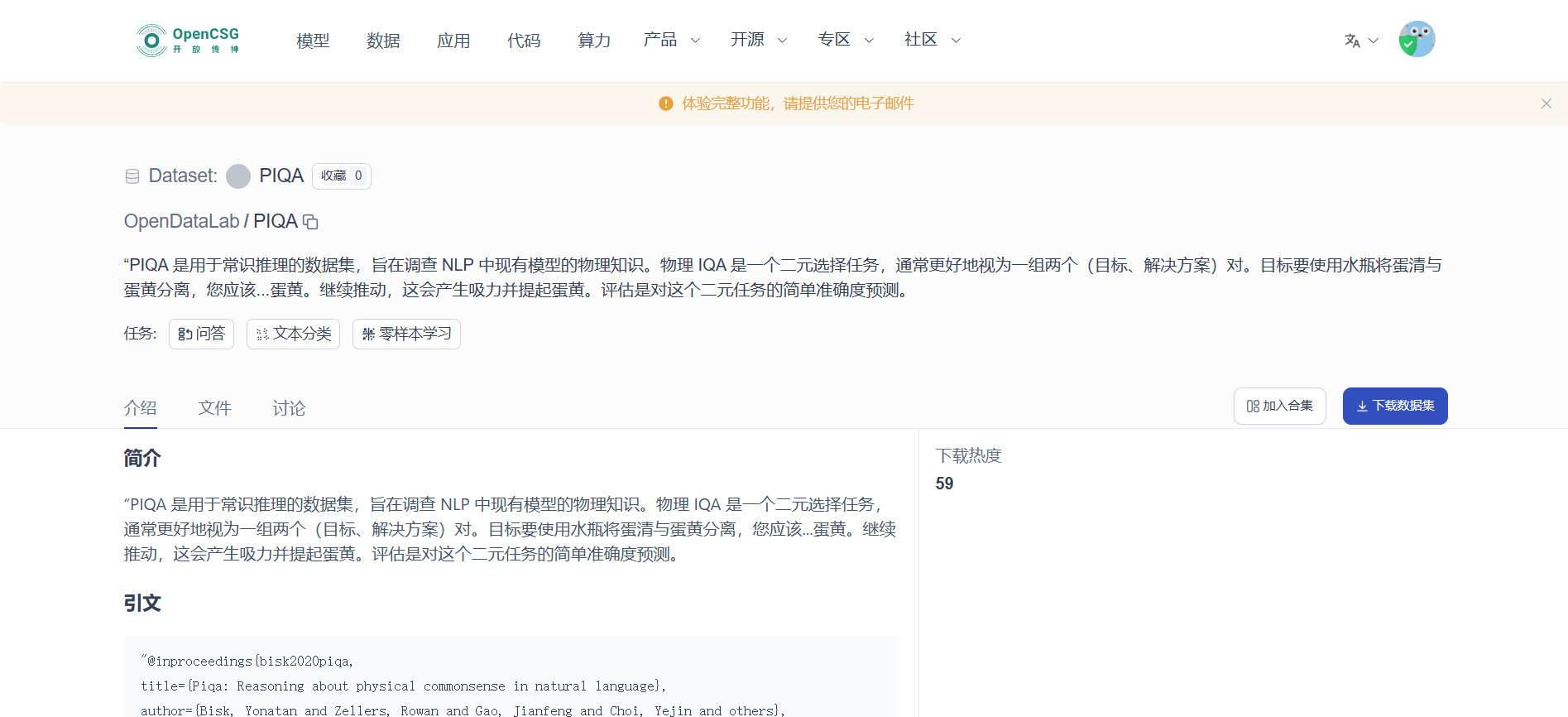1568x717 pixels.
Task: Expand the 专区 dropdown menu
Action: pyautogui.click(x=846, y=40)
